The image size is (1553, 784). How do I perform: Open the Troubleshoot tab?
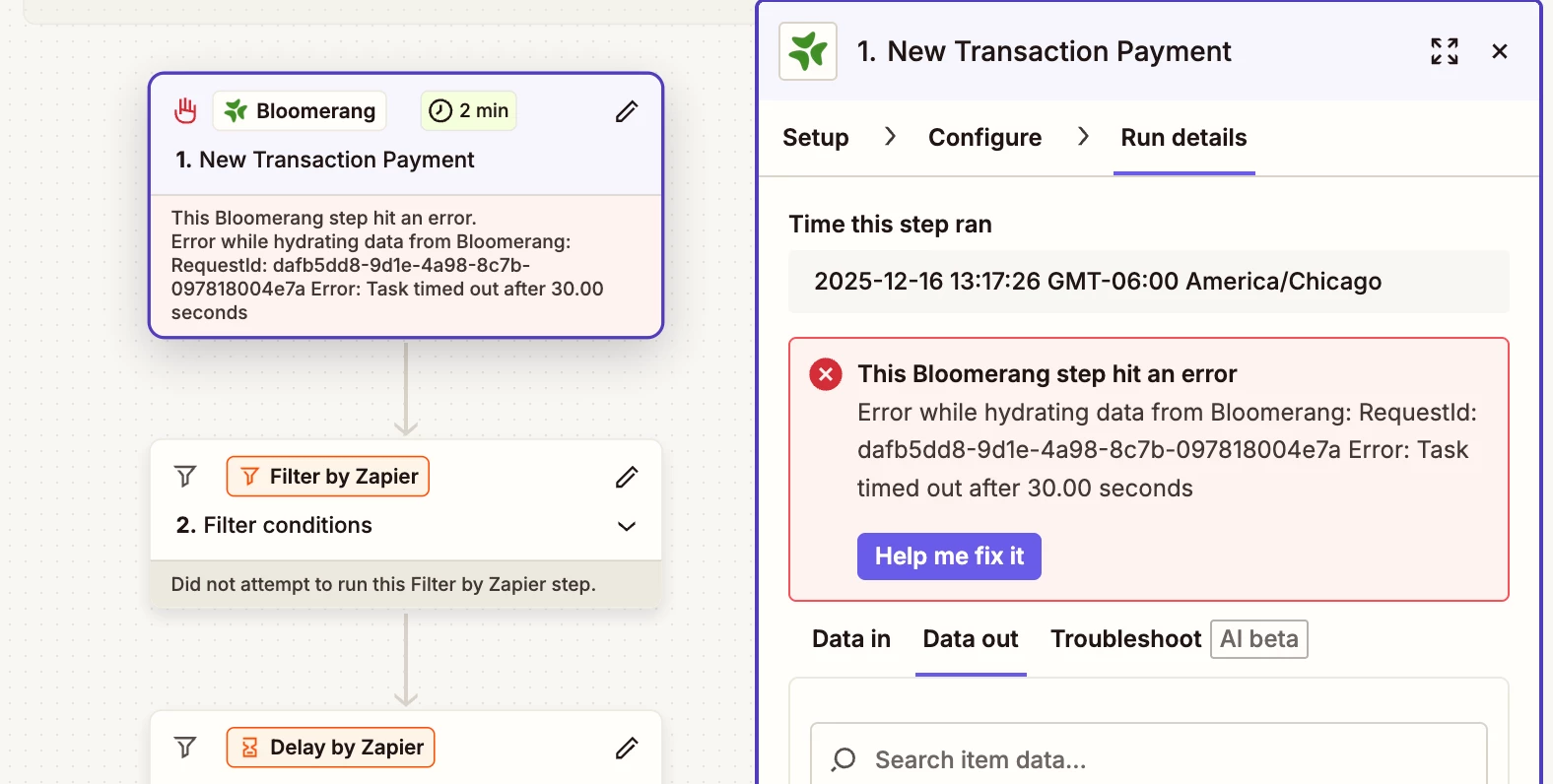pos(1126,639)
